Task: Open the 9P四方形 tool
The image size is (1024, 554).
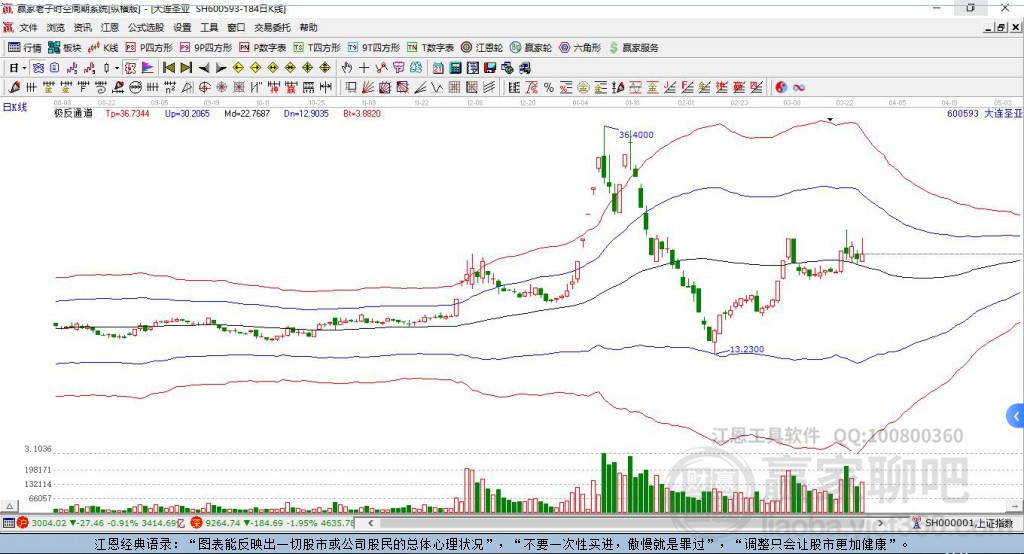Action: tap(206, 48)
